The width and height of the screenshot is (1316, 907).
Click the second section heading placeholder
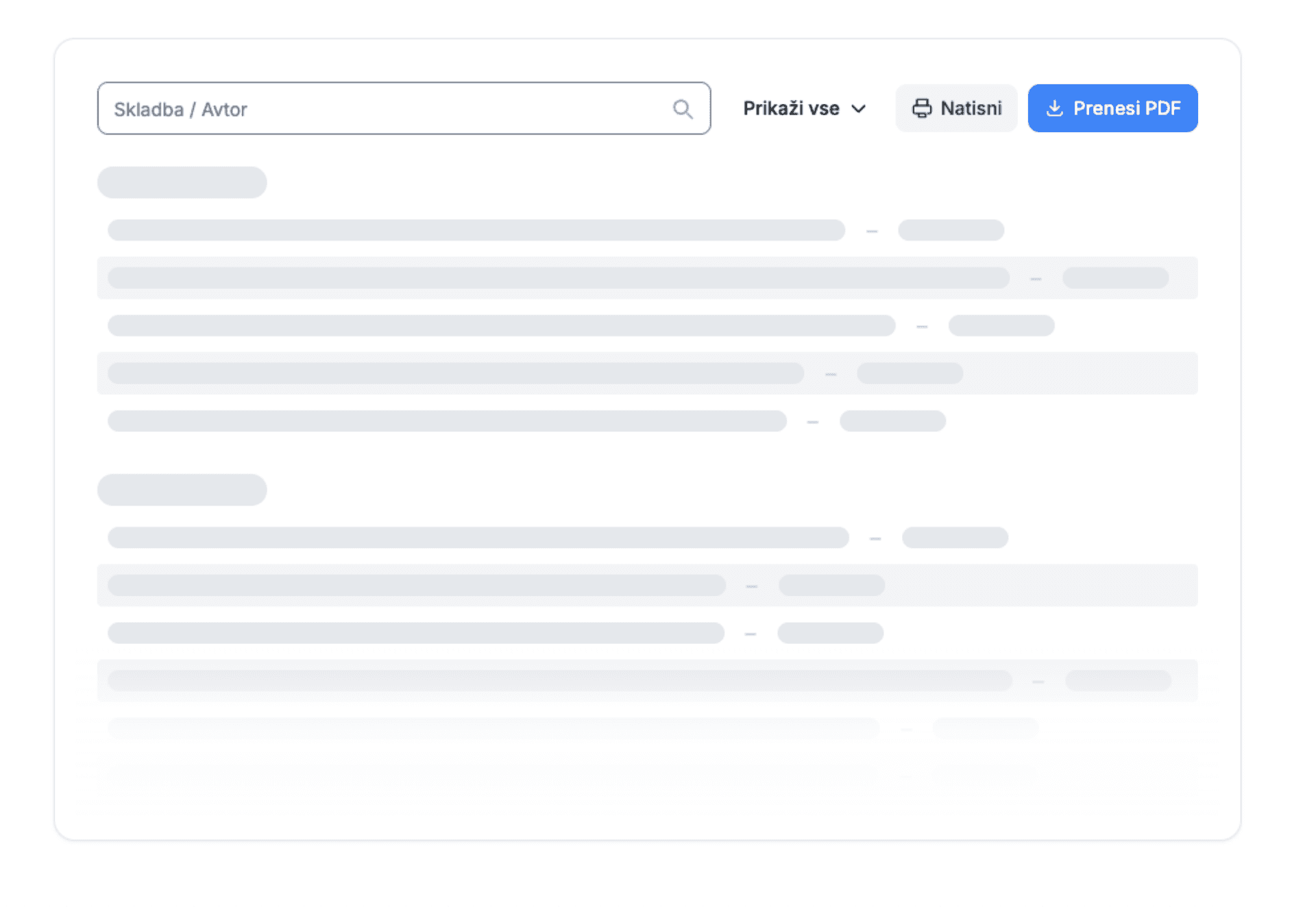tap(182, 490)
